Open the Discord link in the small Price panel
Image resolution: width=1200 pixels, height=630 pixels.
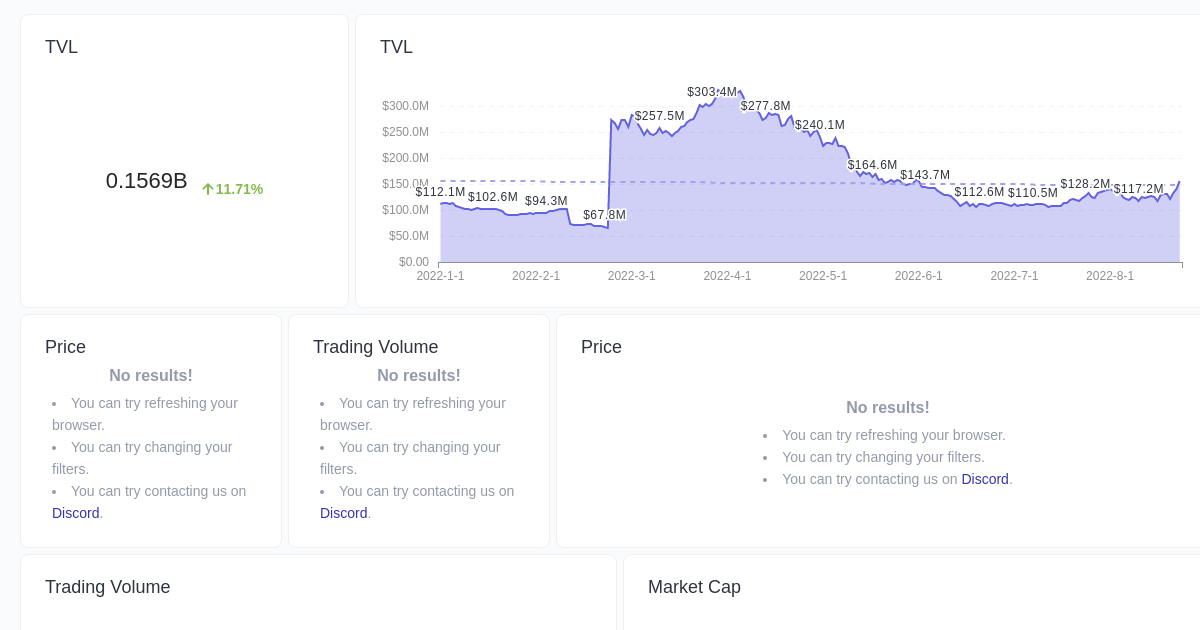click(x=75, y=513)
